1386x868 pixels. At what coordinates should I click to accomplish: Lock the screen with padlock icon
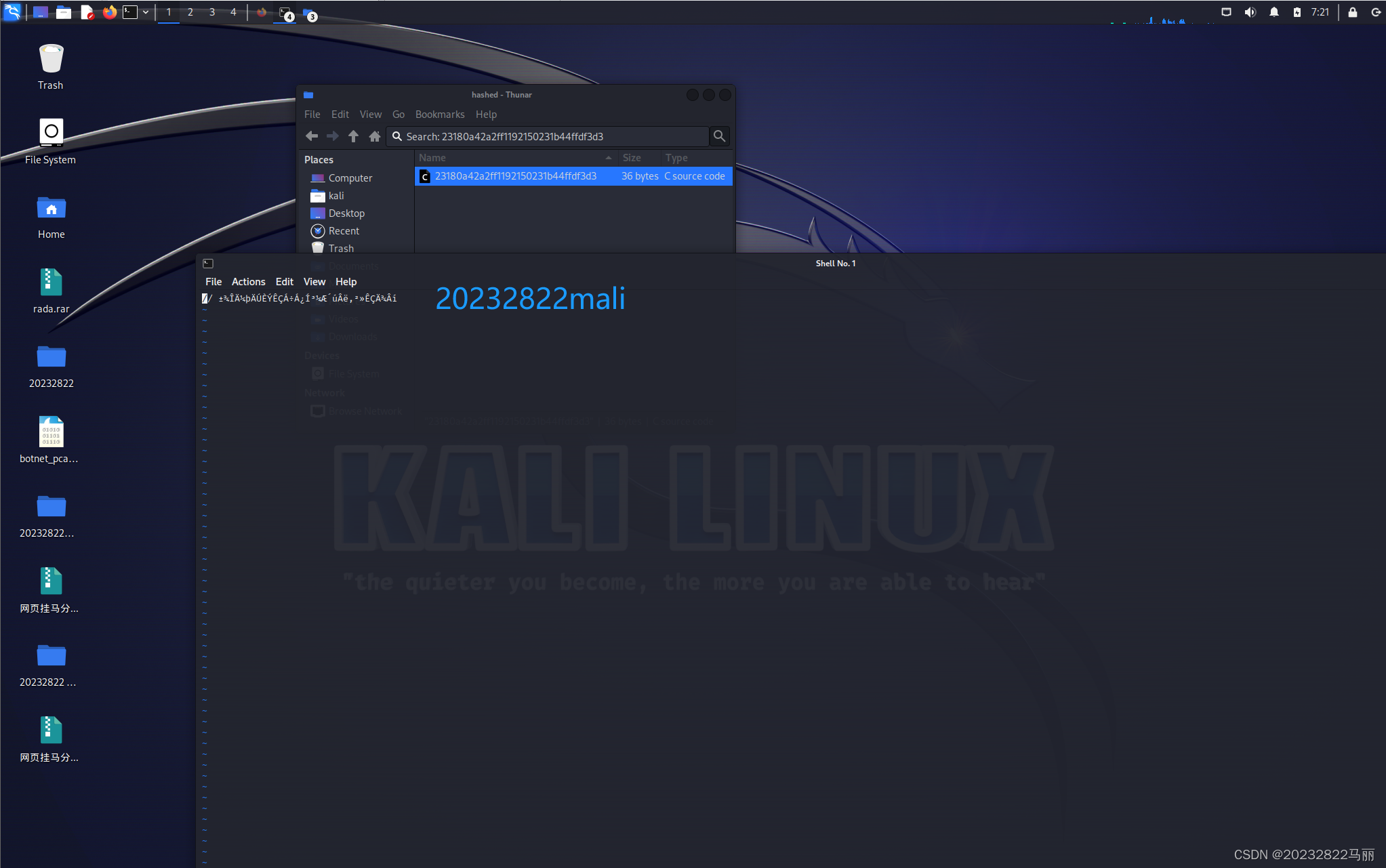[1353, 12]
